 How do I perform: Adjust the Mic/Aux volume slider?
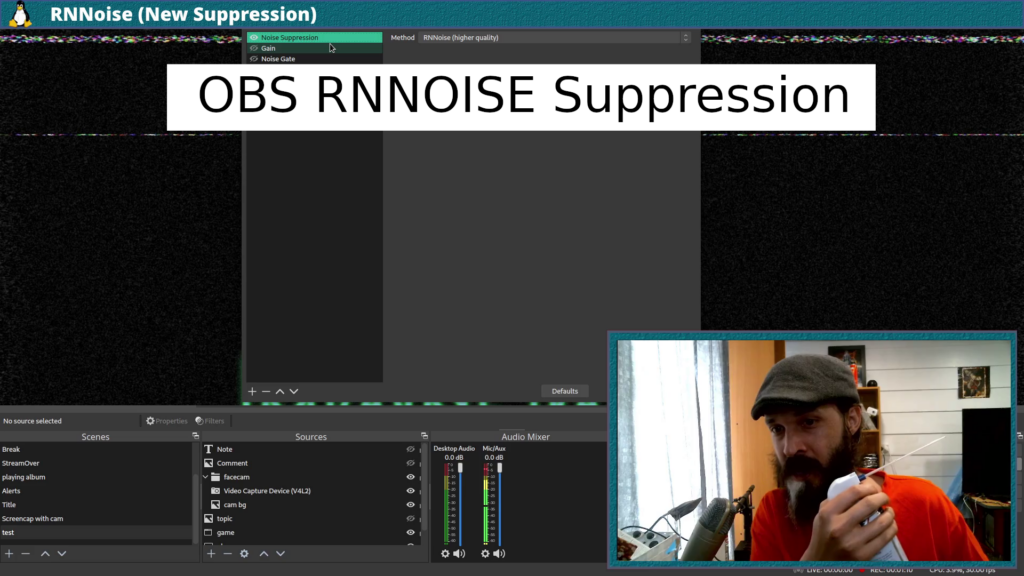click(x=500, y=504)
